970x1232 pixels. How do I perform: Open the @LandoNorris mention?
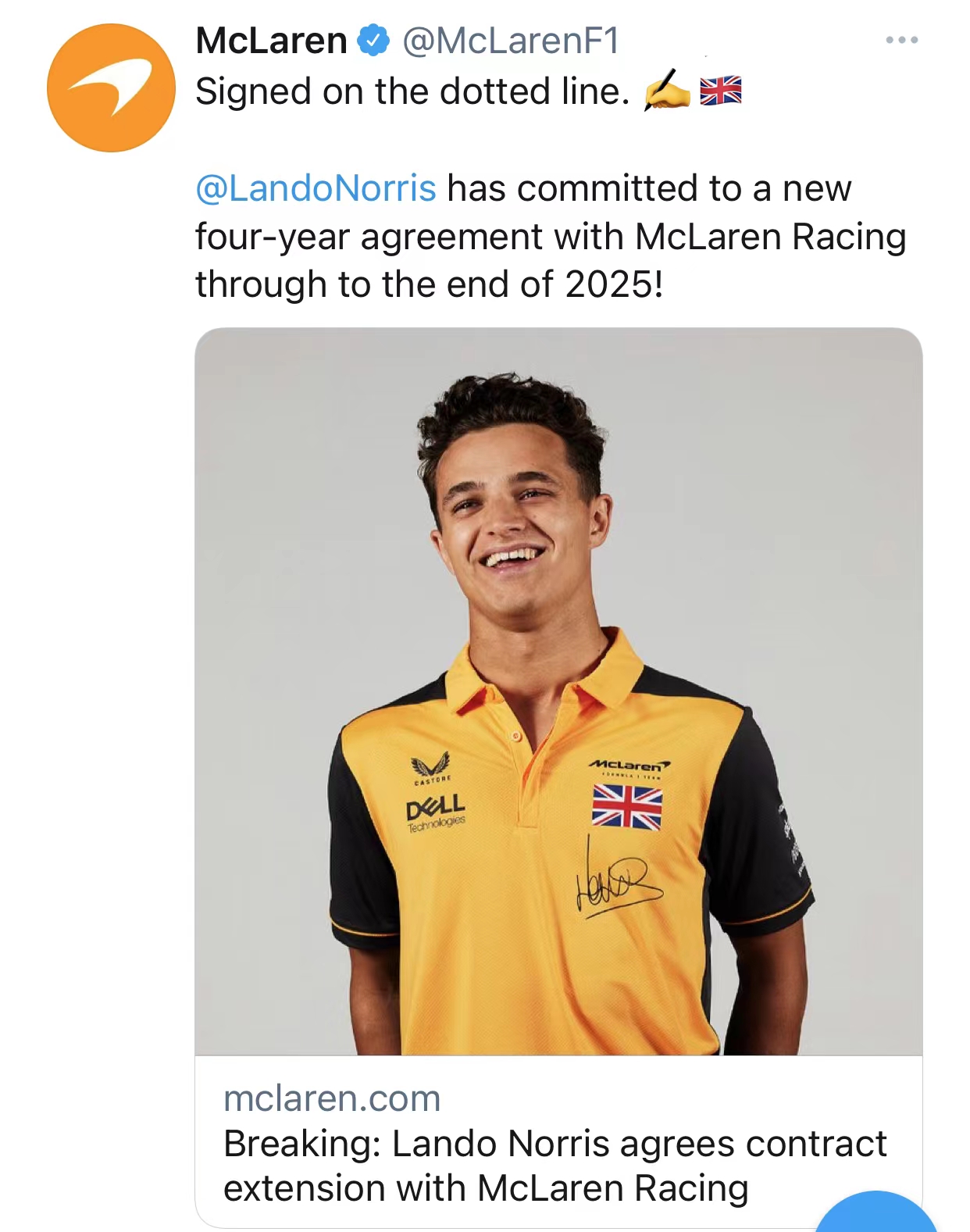pos(316,188)
